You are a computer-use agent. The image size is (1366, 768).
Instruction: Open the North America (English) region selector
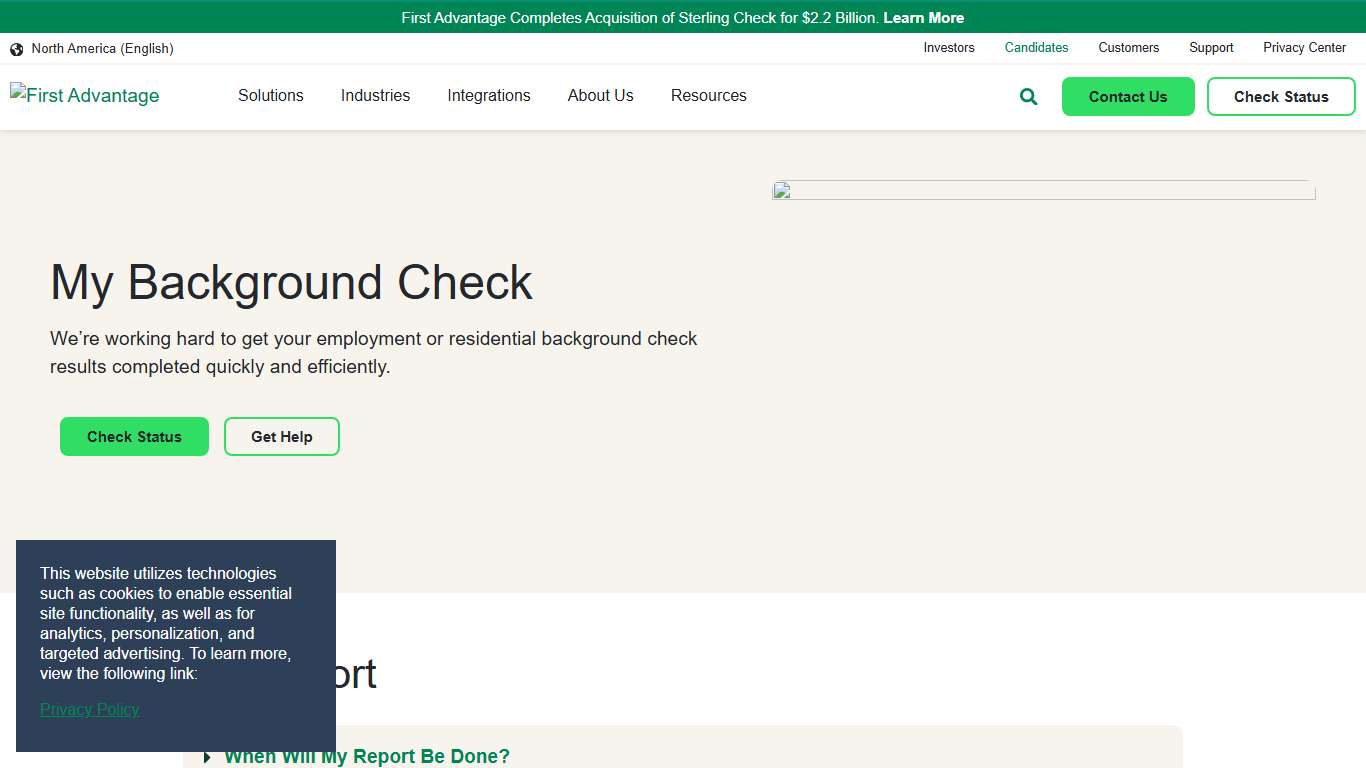pos(103,48)
